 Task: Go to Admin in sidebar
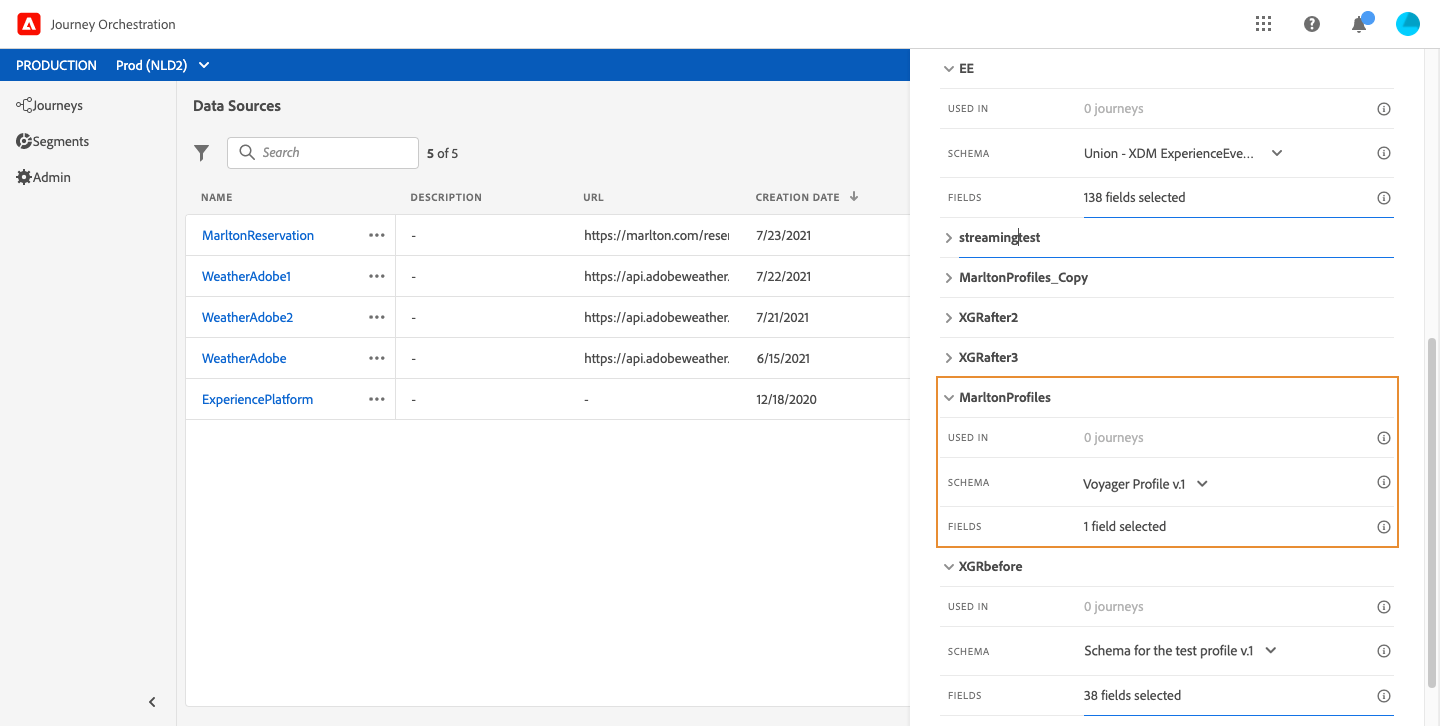pyautogui.click(x=43, y=177)
